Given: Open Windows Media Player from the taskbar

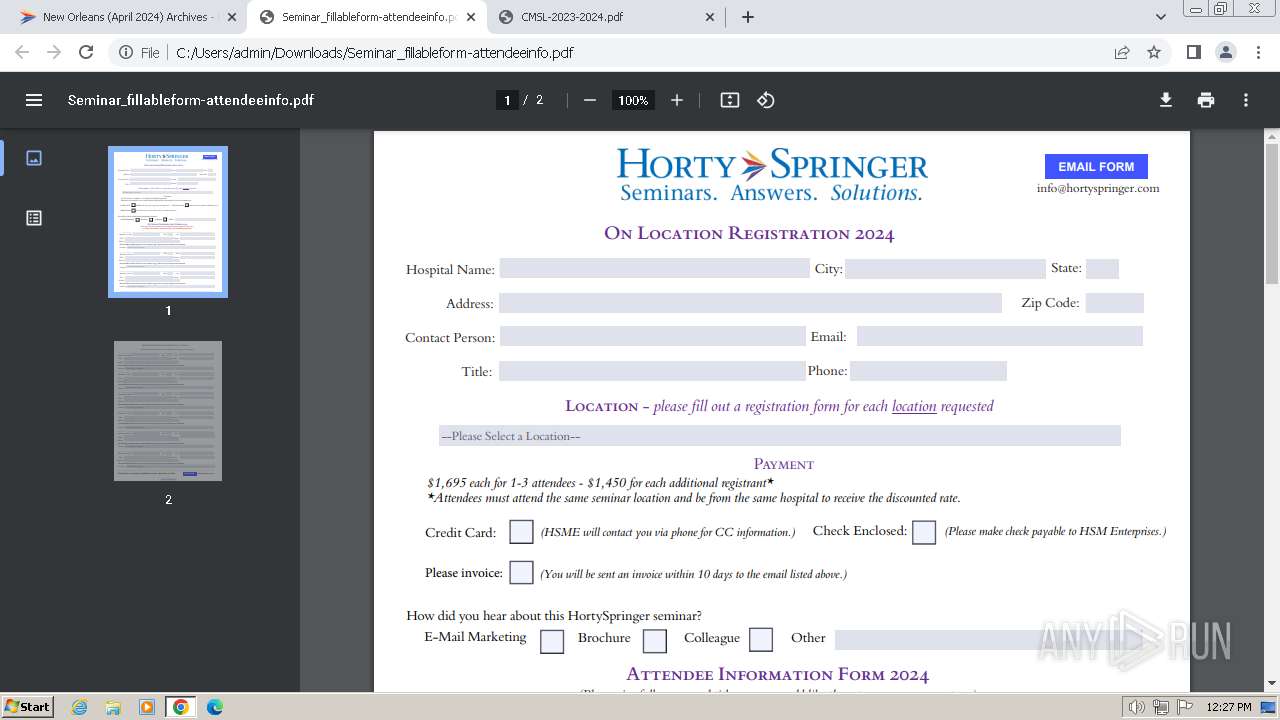Looking at the screenshot, I should (147, 707).
